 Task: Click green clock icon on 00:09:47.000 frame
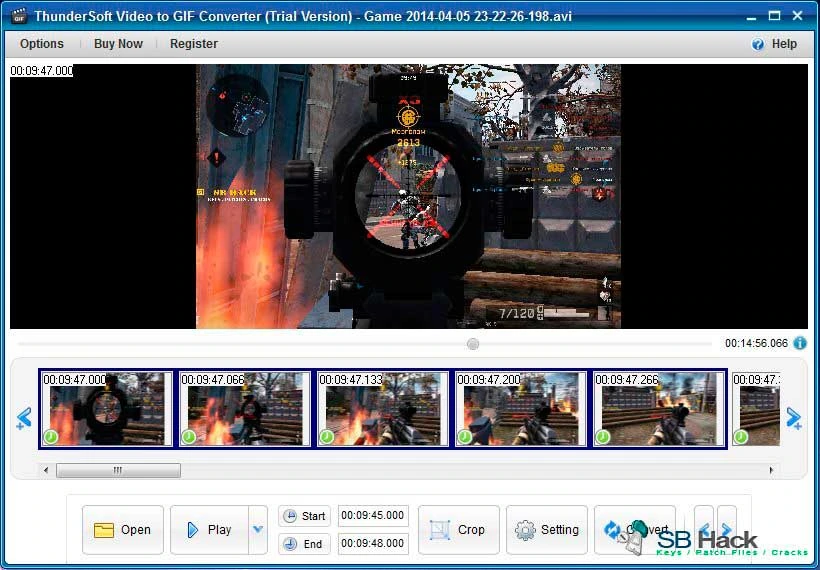51,437
